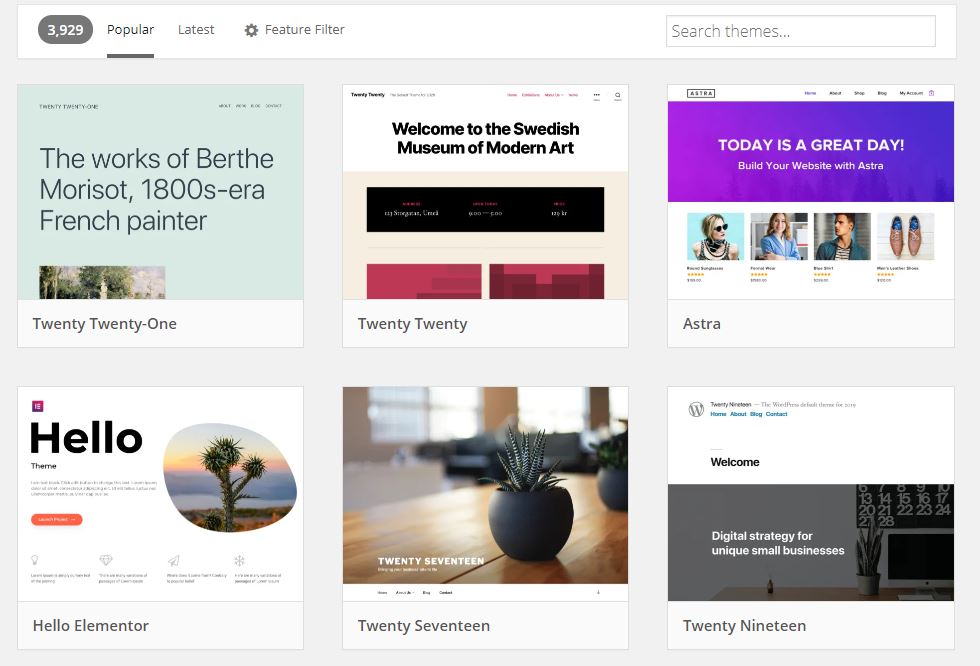Click the three-dots menu icon in Twenty Twenty preview
Screen dimensions: 980x666
point(596,96)
